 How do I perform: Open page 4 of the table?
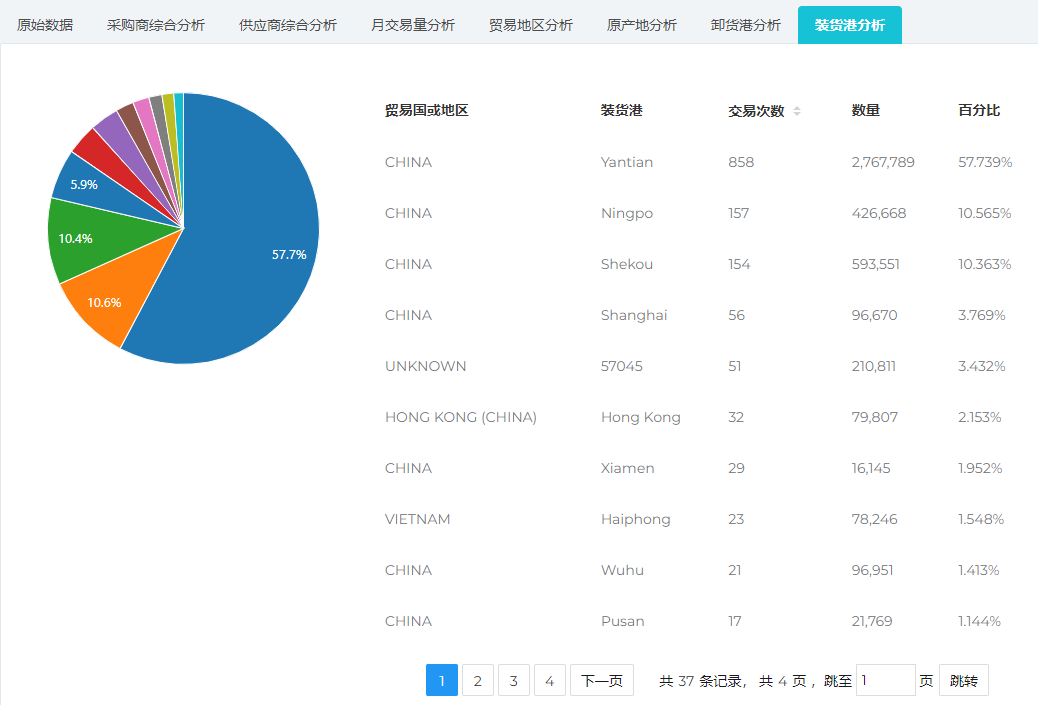[549, 680]
